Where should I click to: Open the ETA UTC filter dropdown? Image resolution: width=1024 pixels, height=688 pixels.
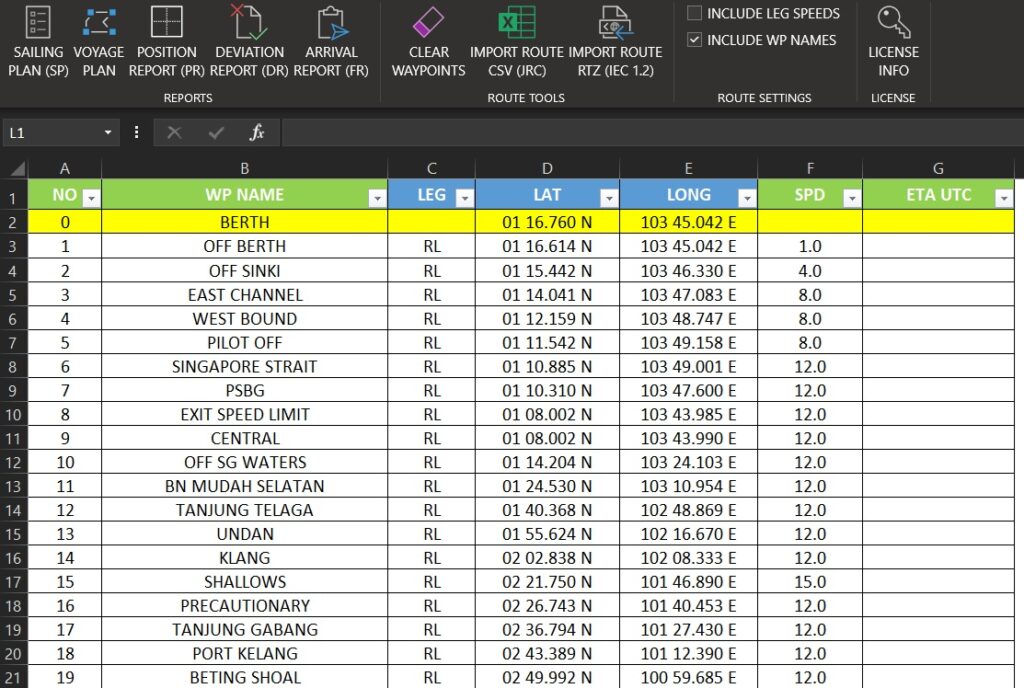(x=1003, y=198)
